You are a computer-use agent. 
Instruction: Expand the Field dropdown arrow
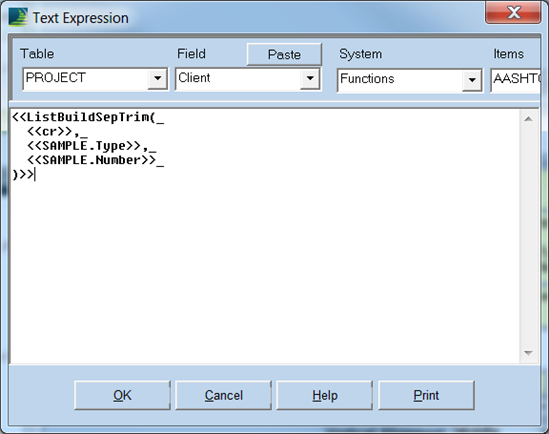pos(310,78)
